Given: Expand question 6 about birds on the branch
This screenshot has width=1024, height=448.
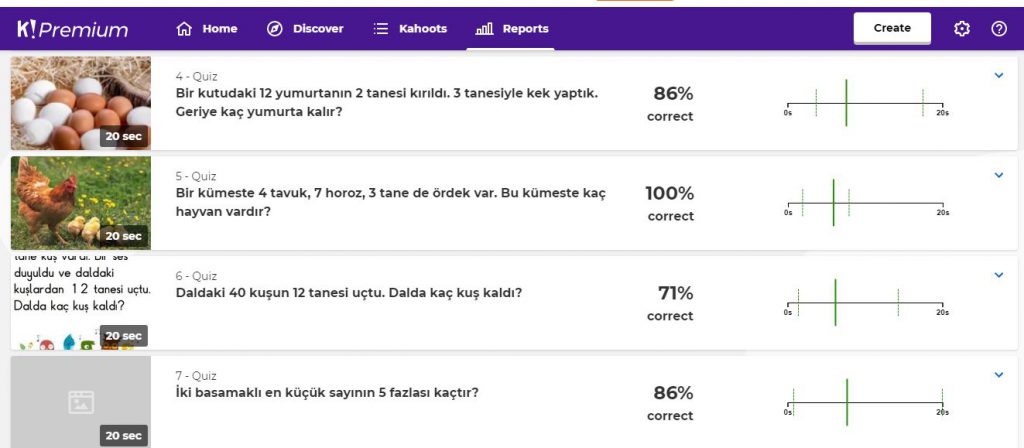Looking at the screenshot, I should click(x=999, y=275).
